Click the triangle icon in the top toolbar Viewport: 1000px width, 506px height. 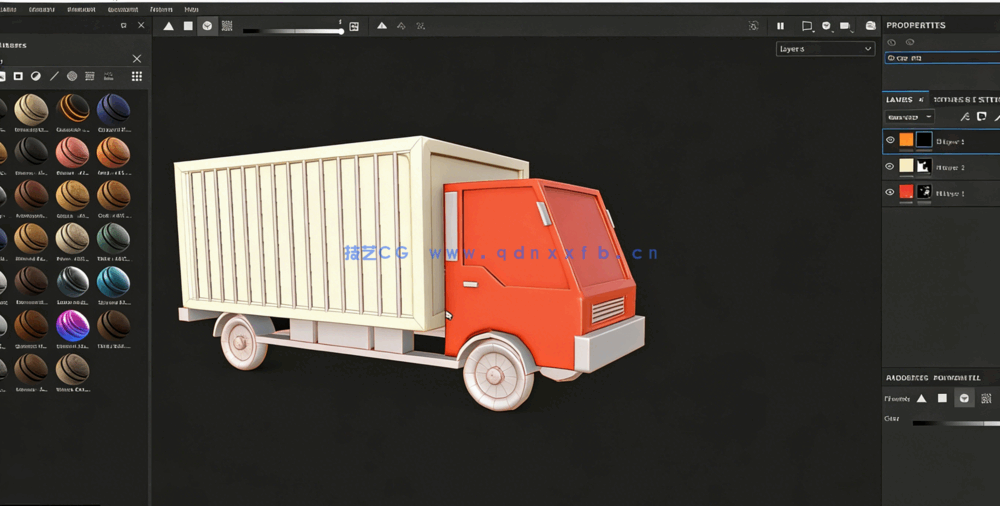click(168, 26)
